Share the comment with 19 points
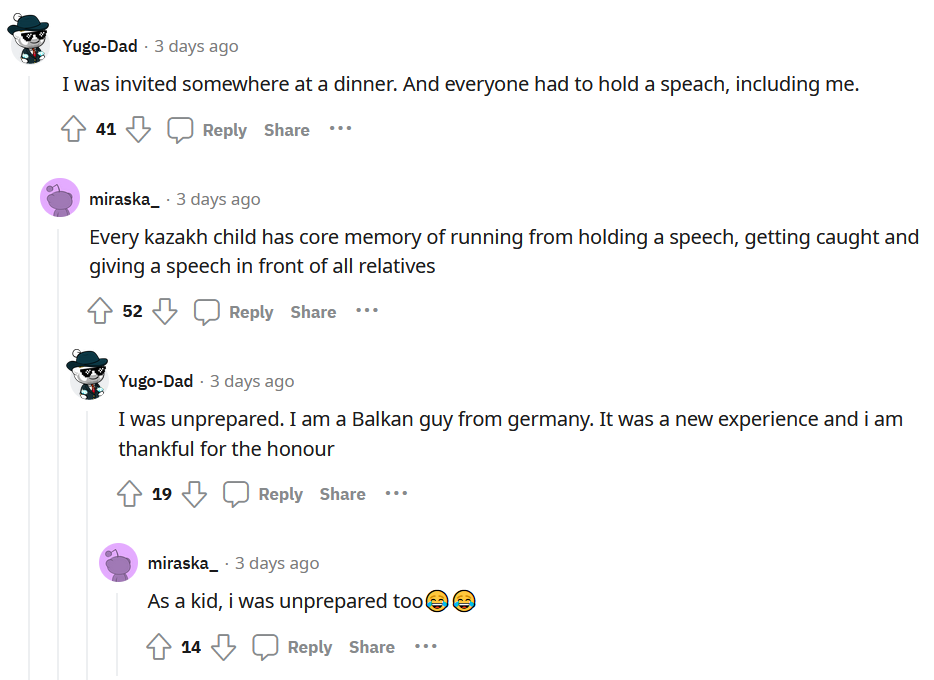 click(342, 494)
